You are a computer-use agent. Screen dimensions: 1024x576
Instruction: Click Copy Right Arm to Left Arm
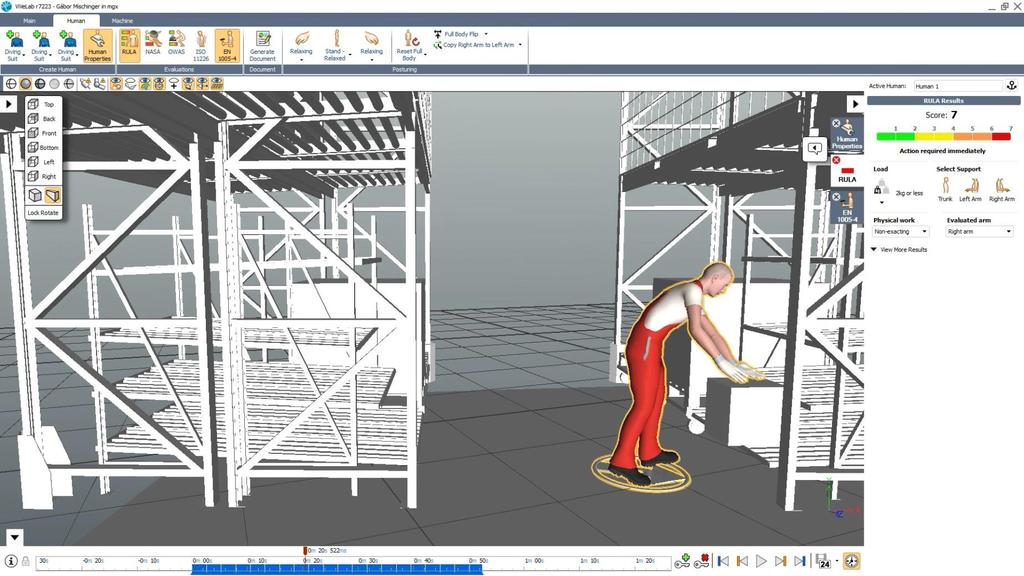point(473,45)
